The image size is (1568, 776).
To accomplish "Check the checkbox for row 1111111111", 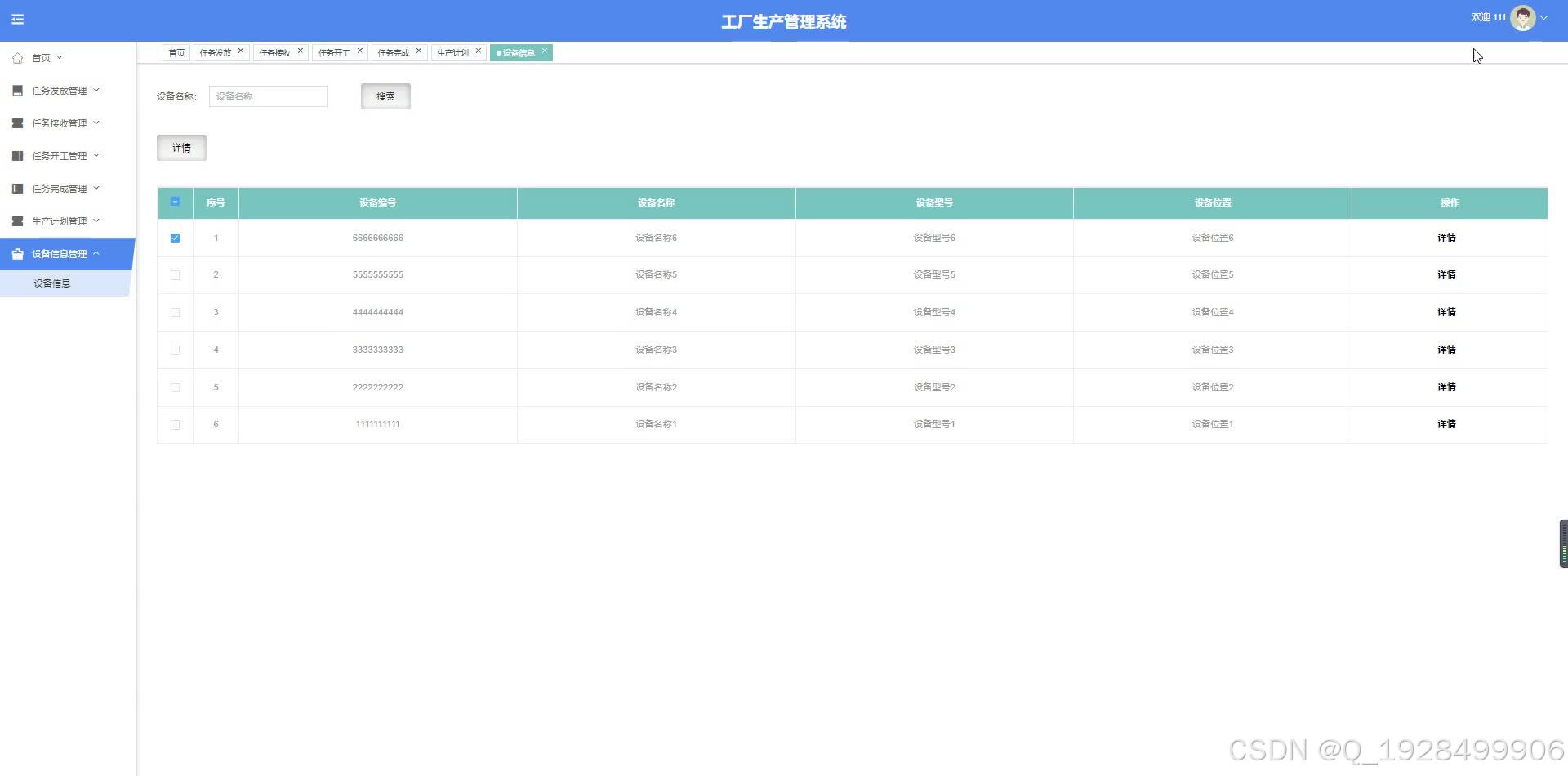I will coord(175,425).
